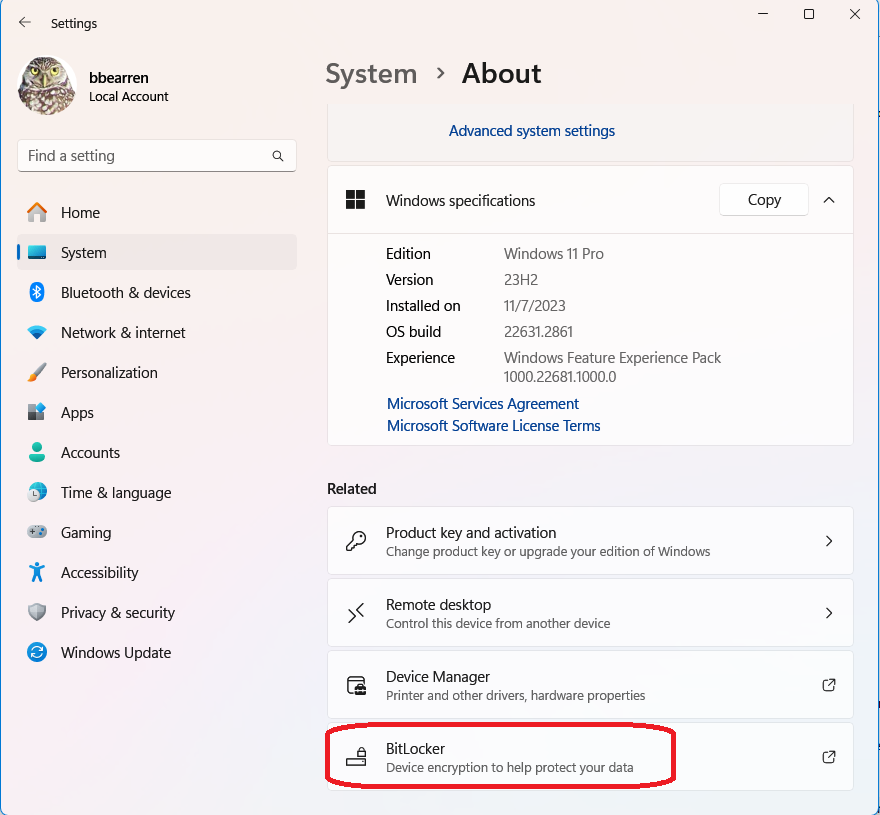
Task: Open the Windows Update refresh icon
Action: click(x=37, y=652)
